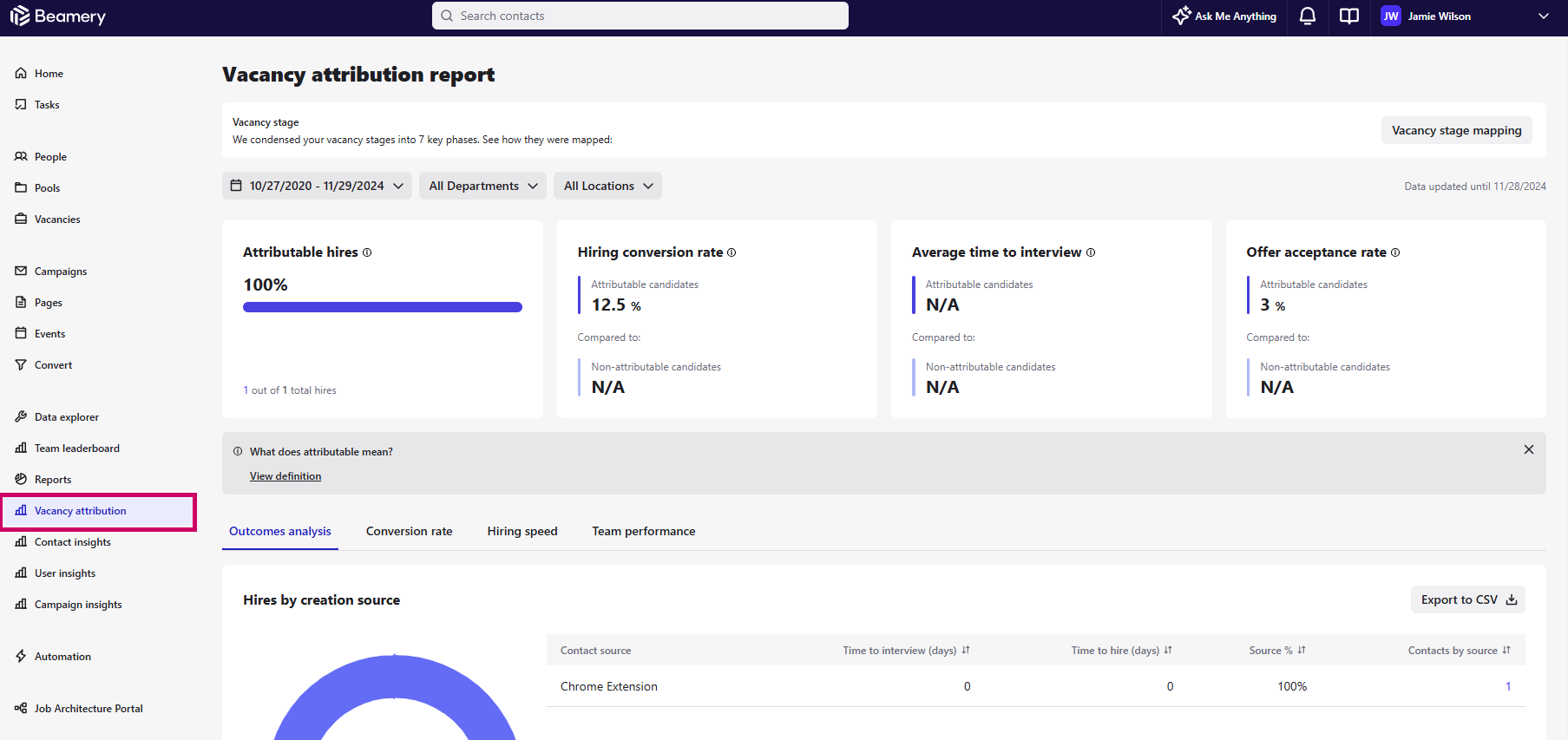This screenshot has height=740, width=1568.
Task: Sort by Contacts by source column
Action: coord(1506,651)
